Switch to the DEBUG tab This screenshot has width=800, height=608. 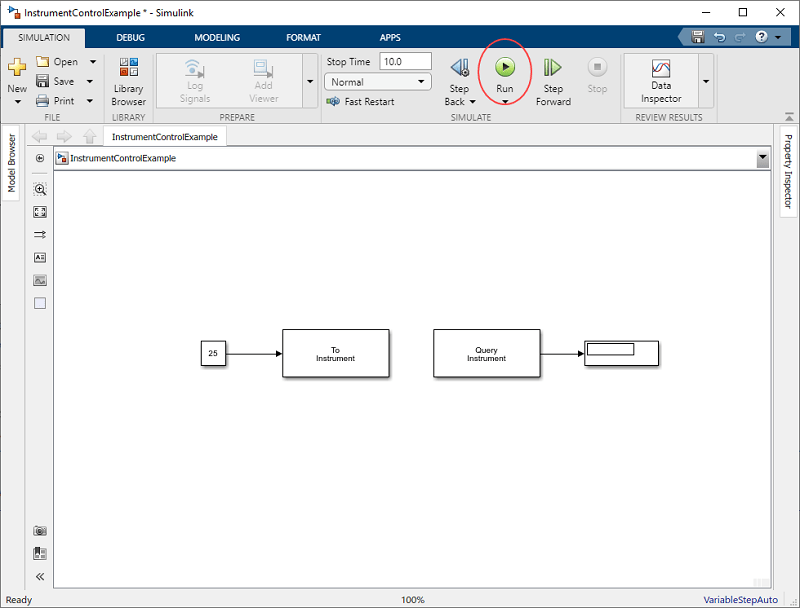click(131, 37)
